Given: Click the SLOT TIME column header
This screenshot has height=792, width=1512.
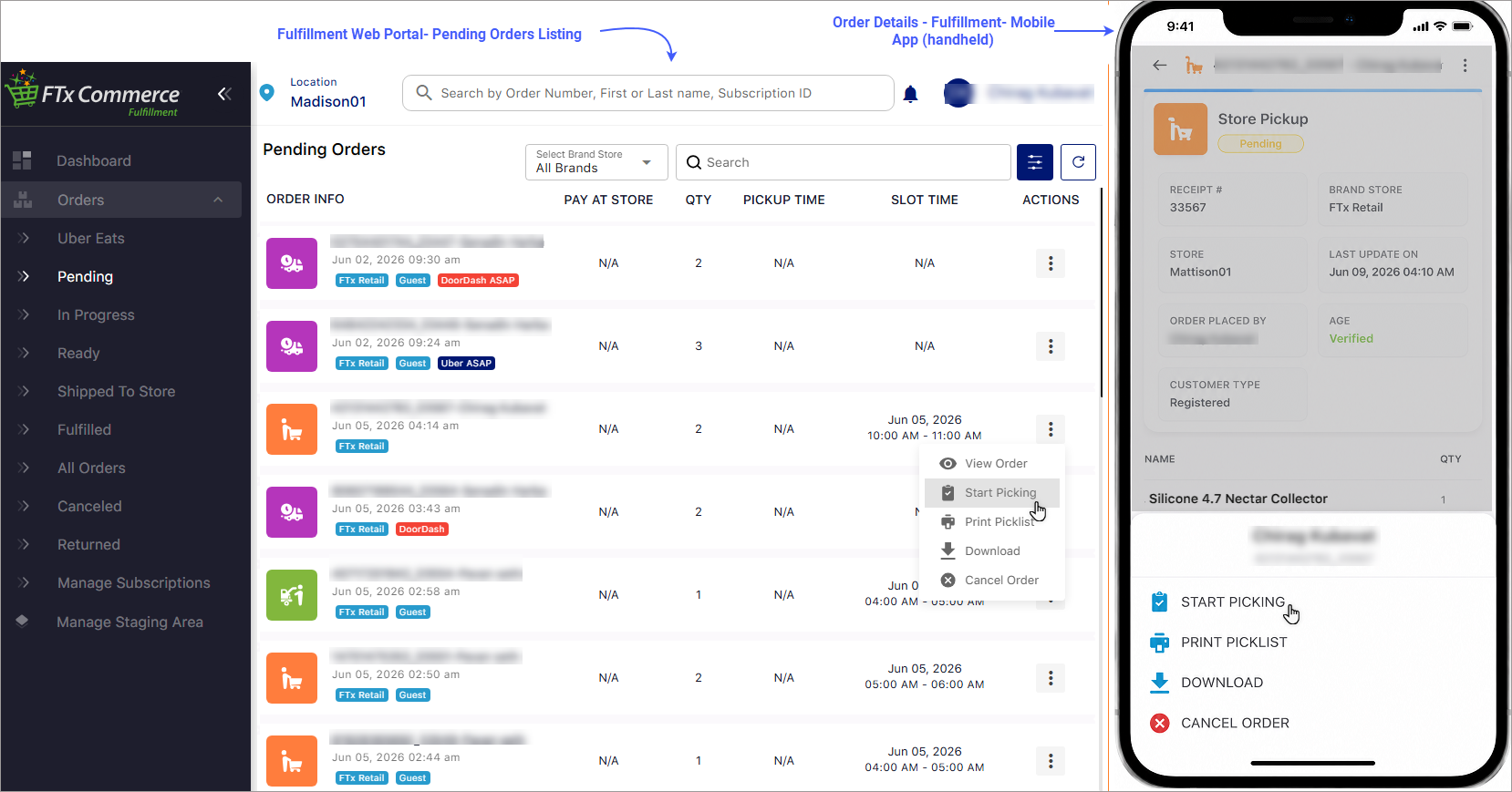Looking at the screenshot, I should click(x=925, y=200).
